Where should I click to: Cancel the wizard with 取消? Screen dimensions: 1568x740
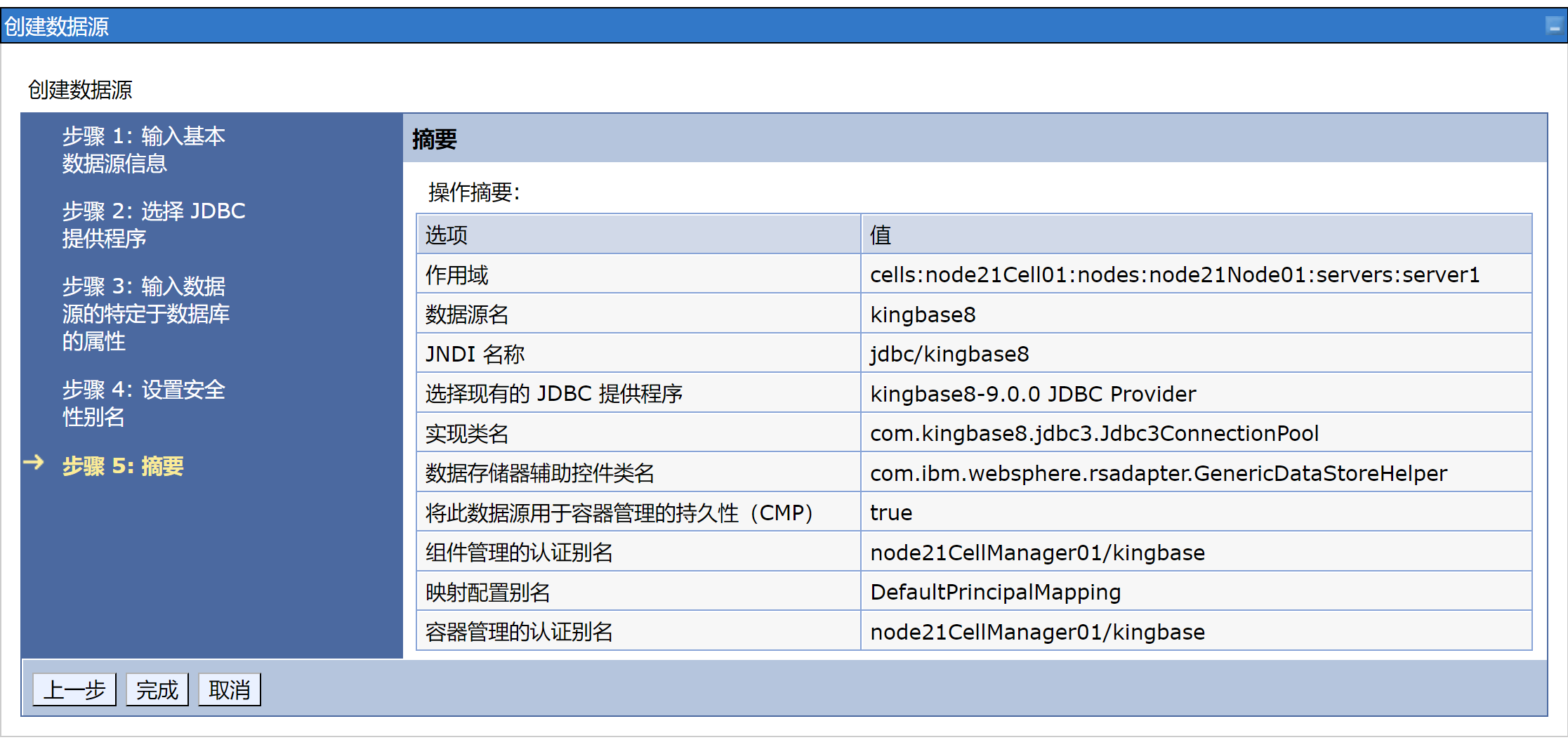[x=229, y=690]
